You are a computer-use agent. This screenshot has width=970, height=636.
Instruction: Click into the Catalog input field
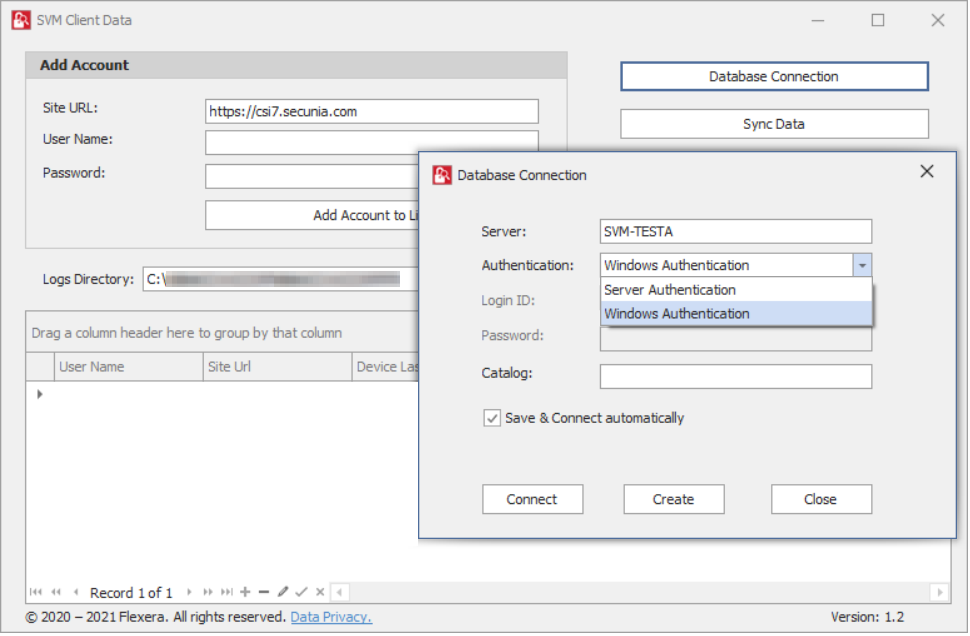pyautogui.click(x=735, y=377)
